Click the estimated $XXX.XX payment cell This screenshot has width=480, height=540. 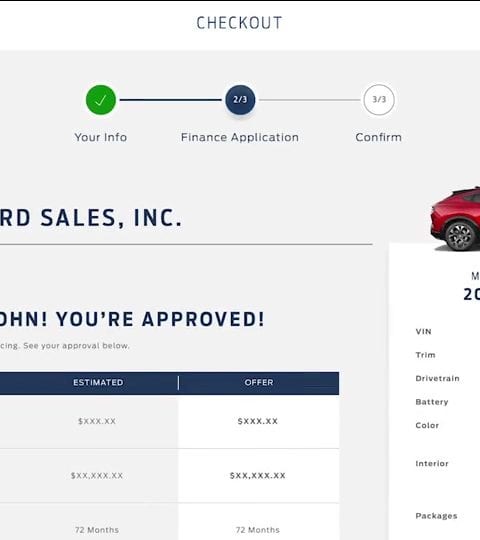(89, 421)
